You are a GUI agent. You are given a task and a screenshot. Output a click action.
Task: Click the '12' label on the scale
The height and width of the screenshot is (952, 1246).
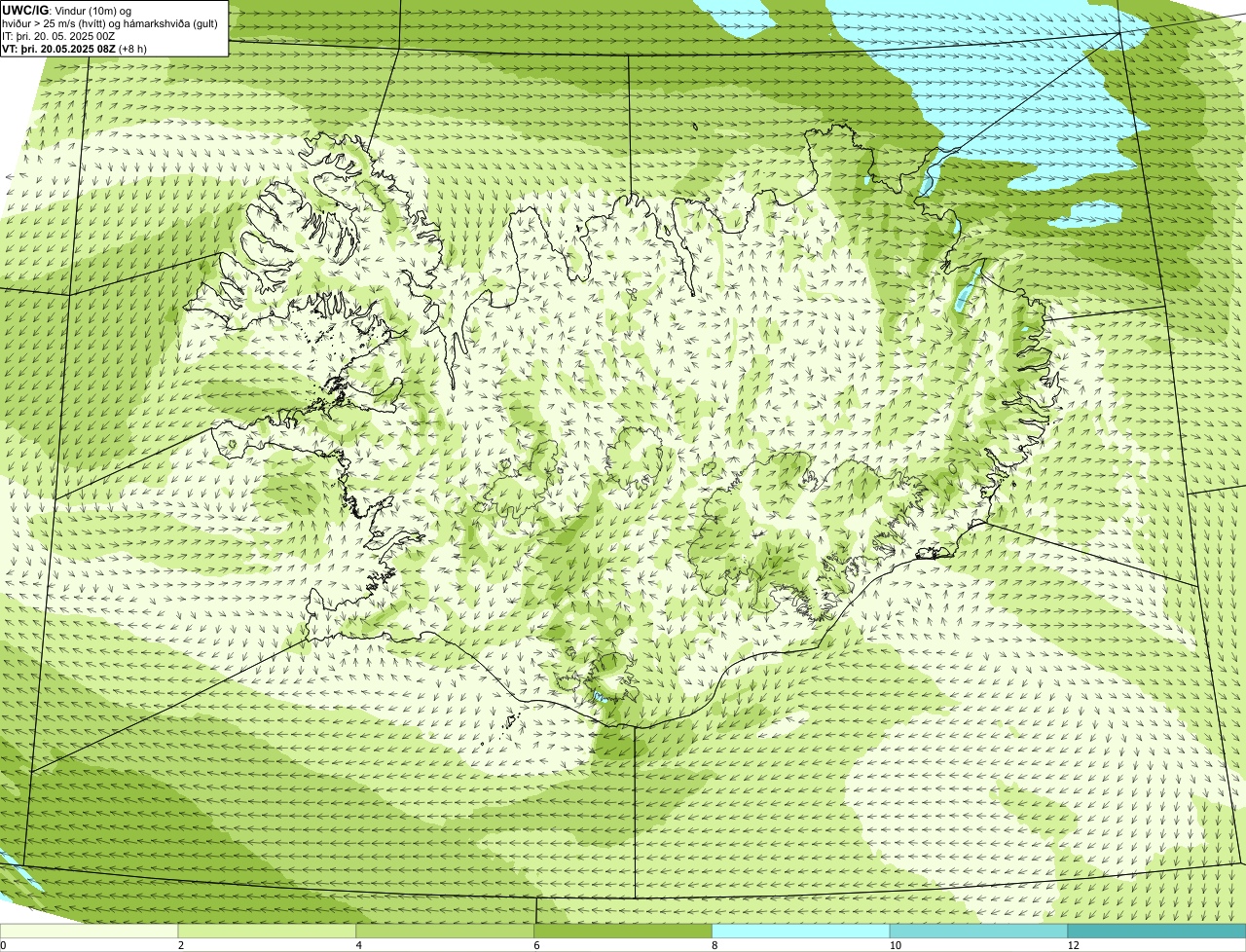click(x=1073, y=945)
